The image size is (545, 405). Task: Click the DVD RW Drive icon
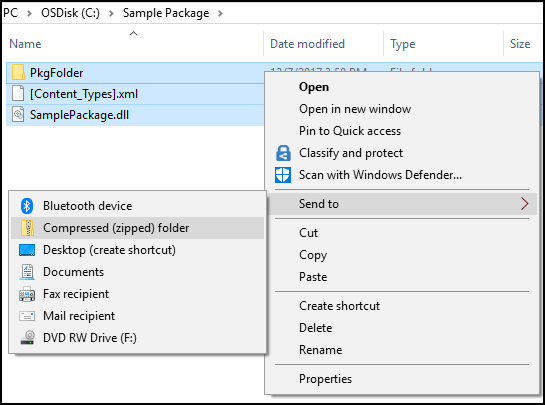[27, 338]
